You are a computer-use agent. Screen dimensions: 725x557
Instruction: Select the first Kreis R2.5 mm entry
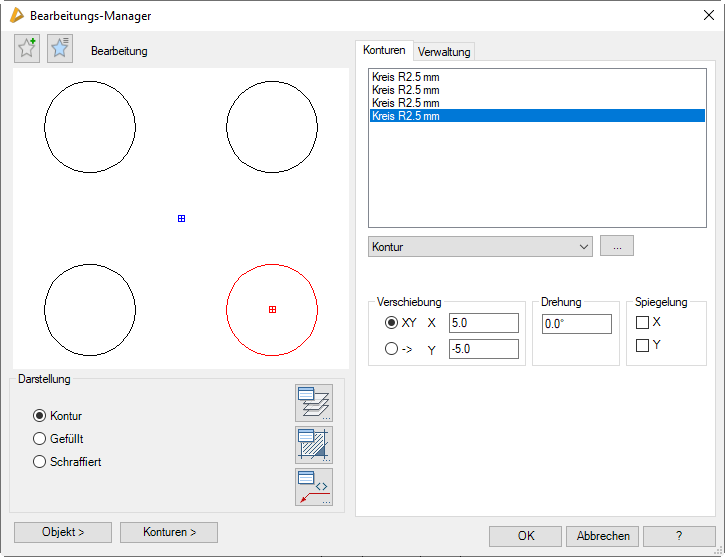pos(405,76)
